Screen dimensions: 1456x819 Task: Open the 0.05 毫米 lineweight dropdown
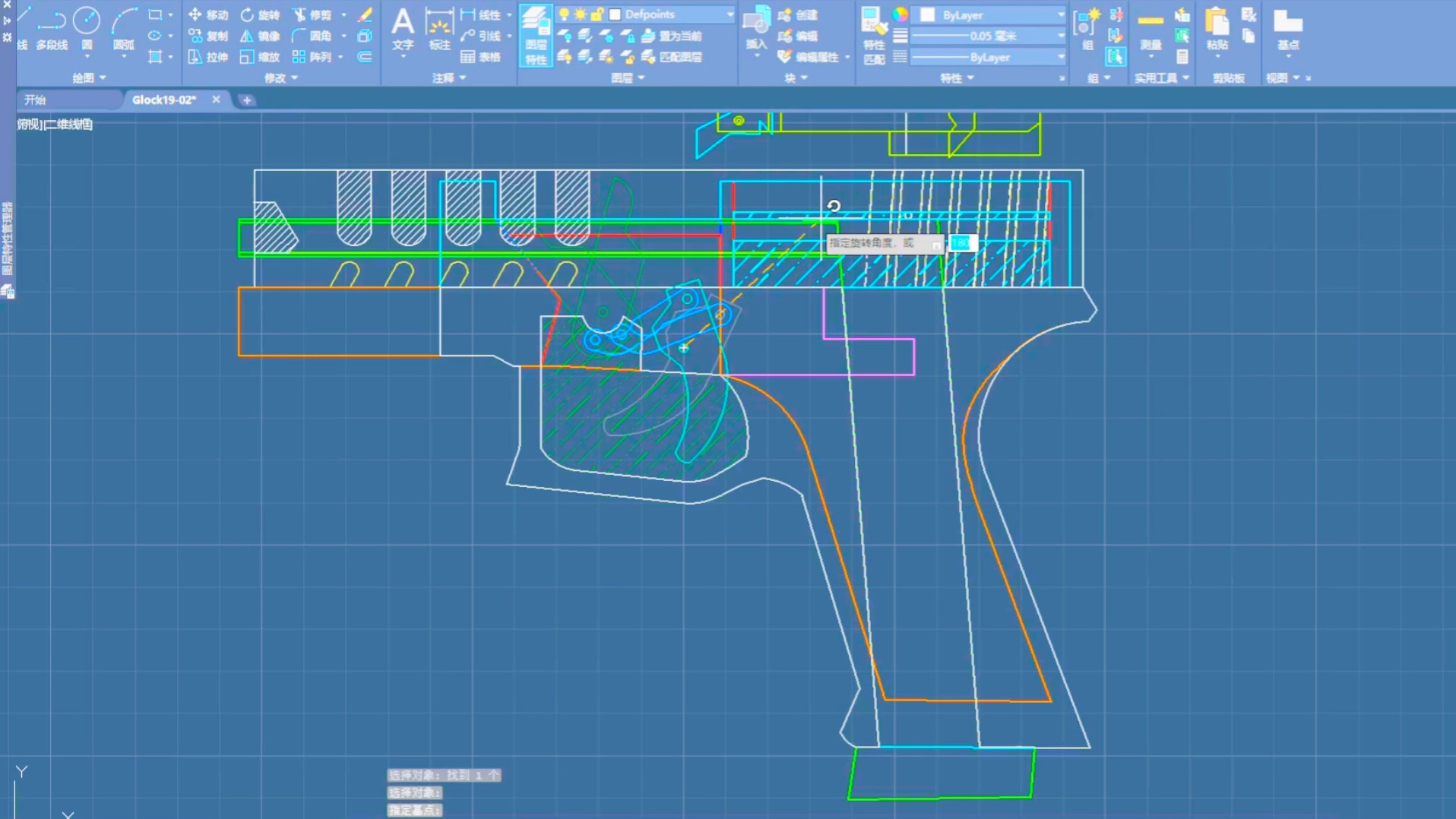1061,36
